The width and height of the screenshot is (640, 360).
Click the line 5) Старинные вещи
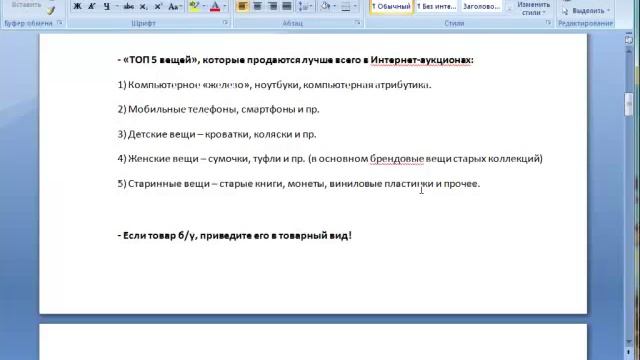pos(299,184)
